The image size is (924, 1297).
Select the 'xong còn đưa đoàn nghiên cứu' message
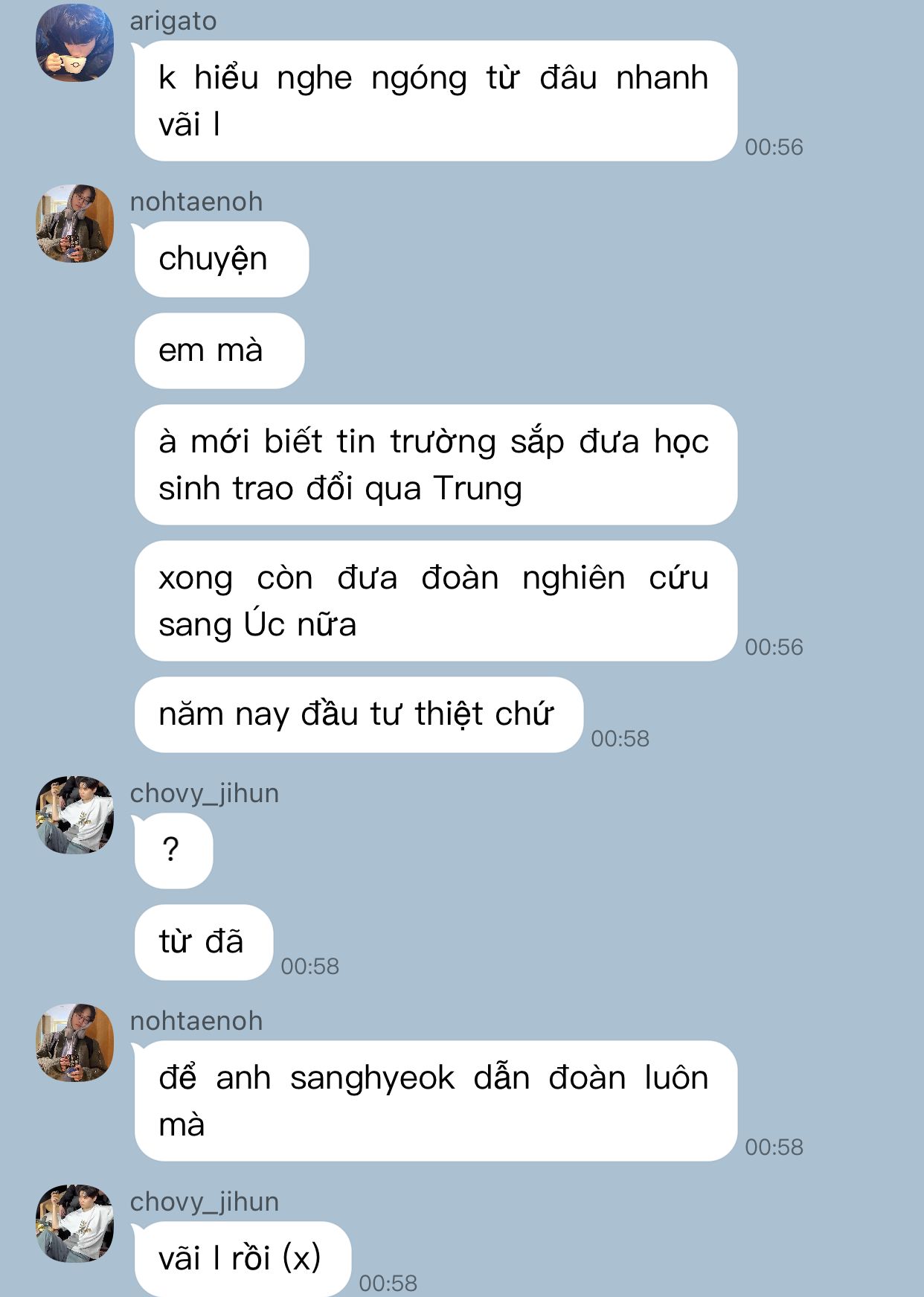pyautogui.click(x=435, y=601)
